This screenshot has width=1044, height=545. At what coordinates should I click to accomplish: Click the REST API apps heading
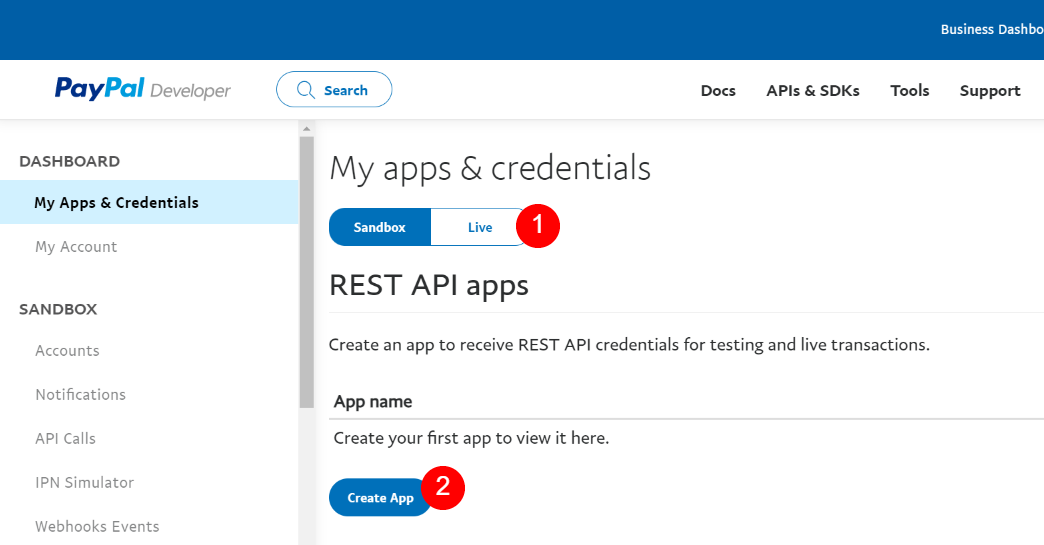click(429, 286)
